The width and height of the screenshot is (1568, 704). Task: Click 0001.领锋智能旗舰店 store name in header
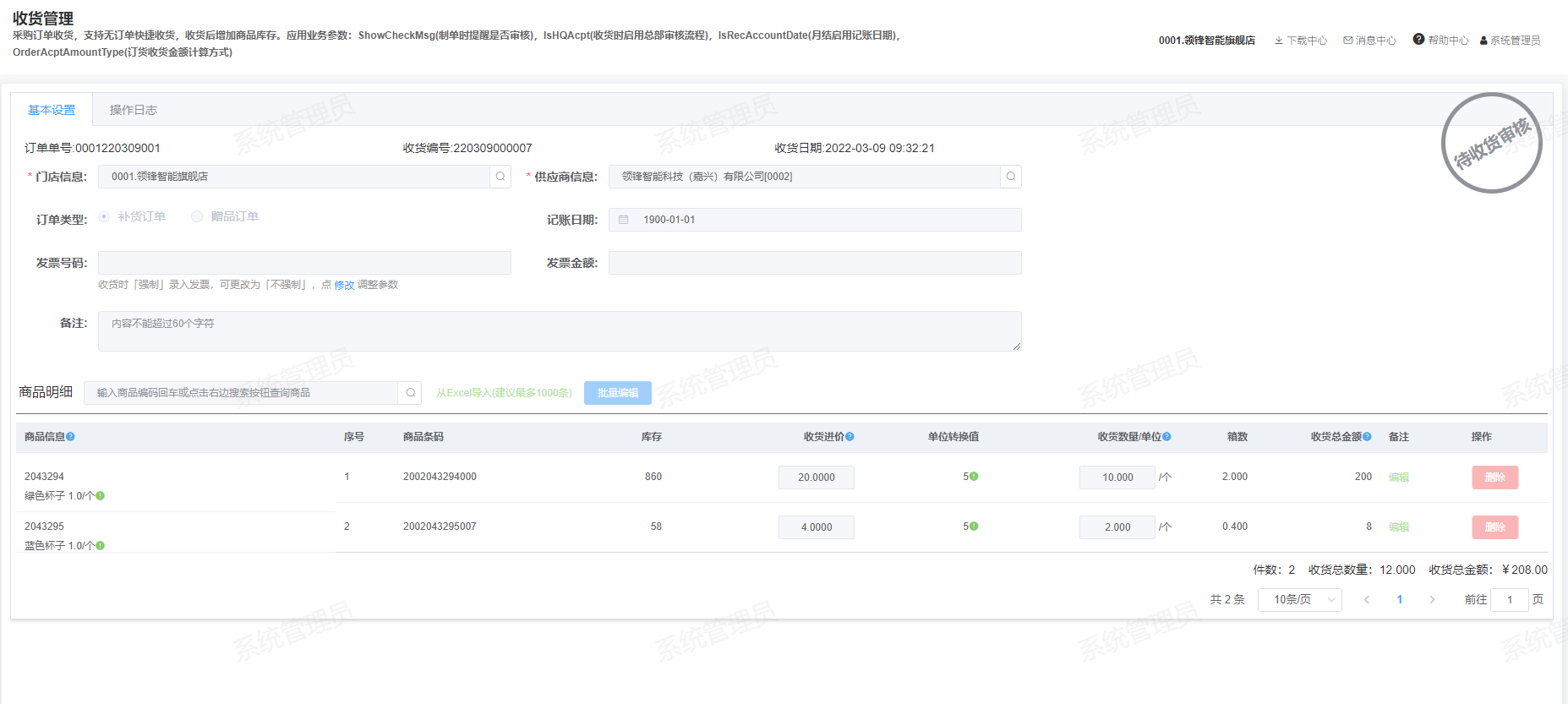point(1207,41)
